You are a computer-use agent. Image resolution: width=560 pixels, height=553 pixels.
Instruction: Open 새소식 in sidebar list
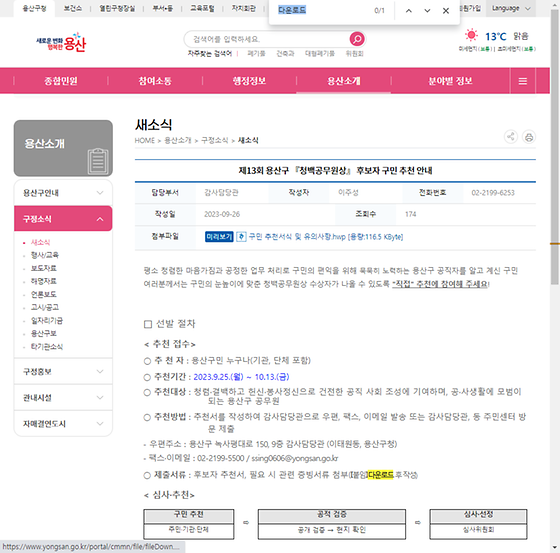tap(40, 242)
